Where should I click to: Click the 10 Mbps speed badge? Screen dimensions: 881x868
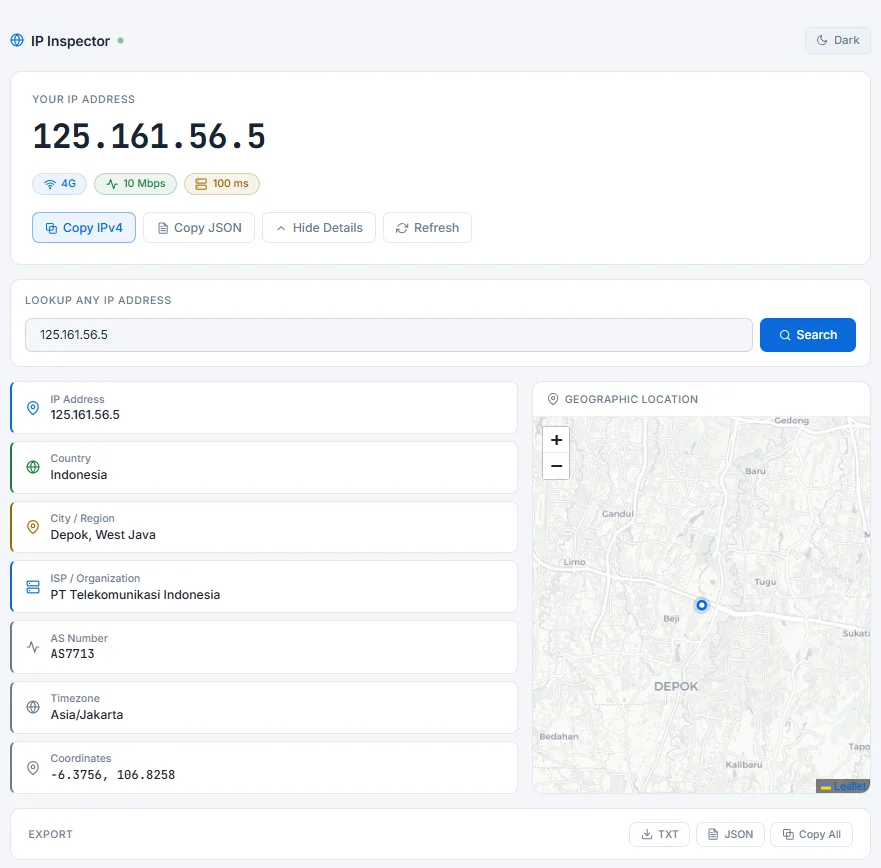[135, 184]
